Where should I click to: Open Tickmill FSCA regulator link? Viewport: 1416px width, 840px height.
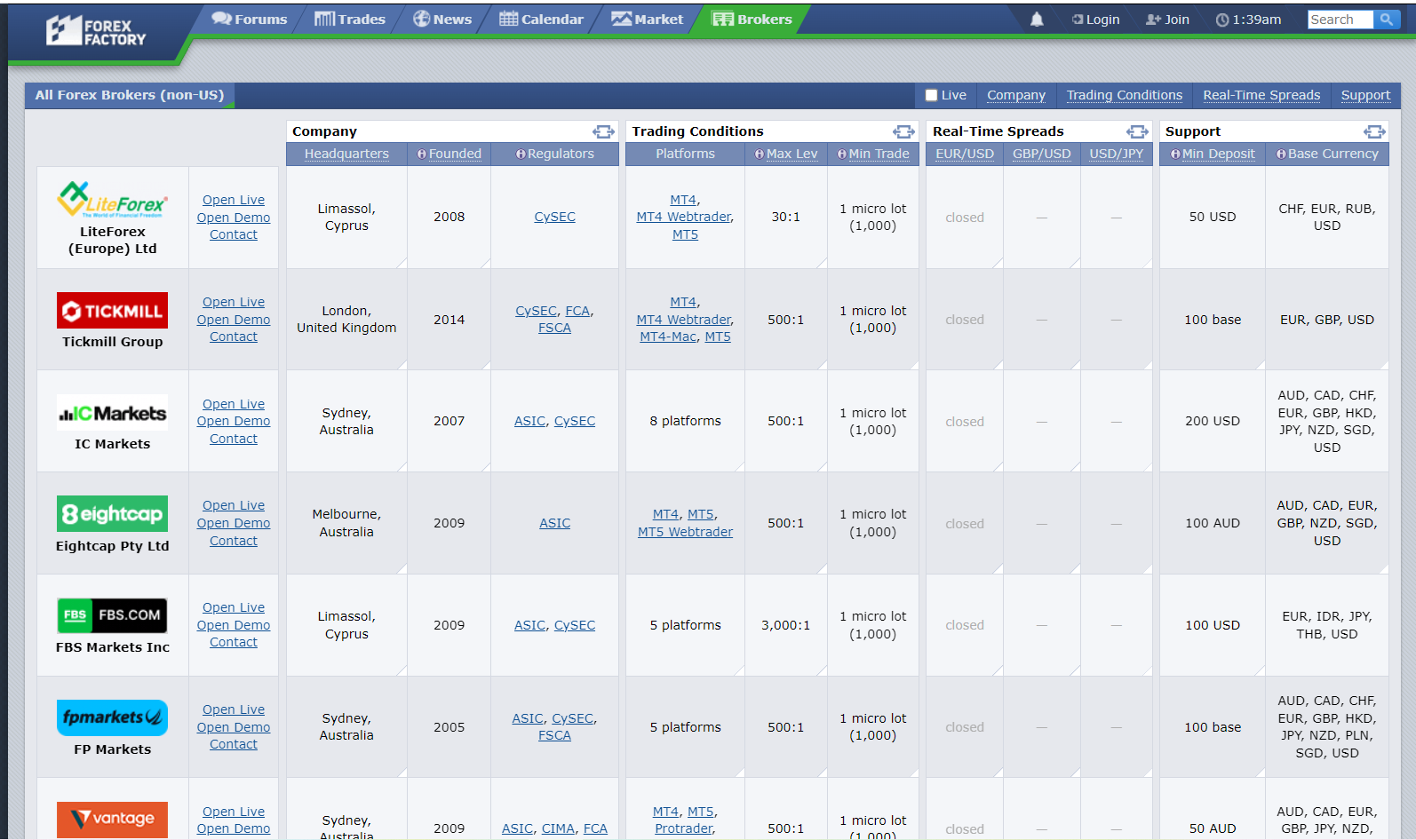click(554, 328)
